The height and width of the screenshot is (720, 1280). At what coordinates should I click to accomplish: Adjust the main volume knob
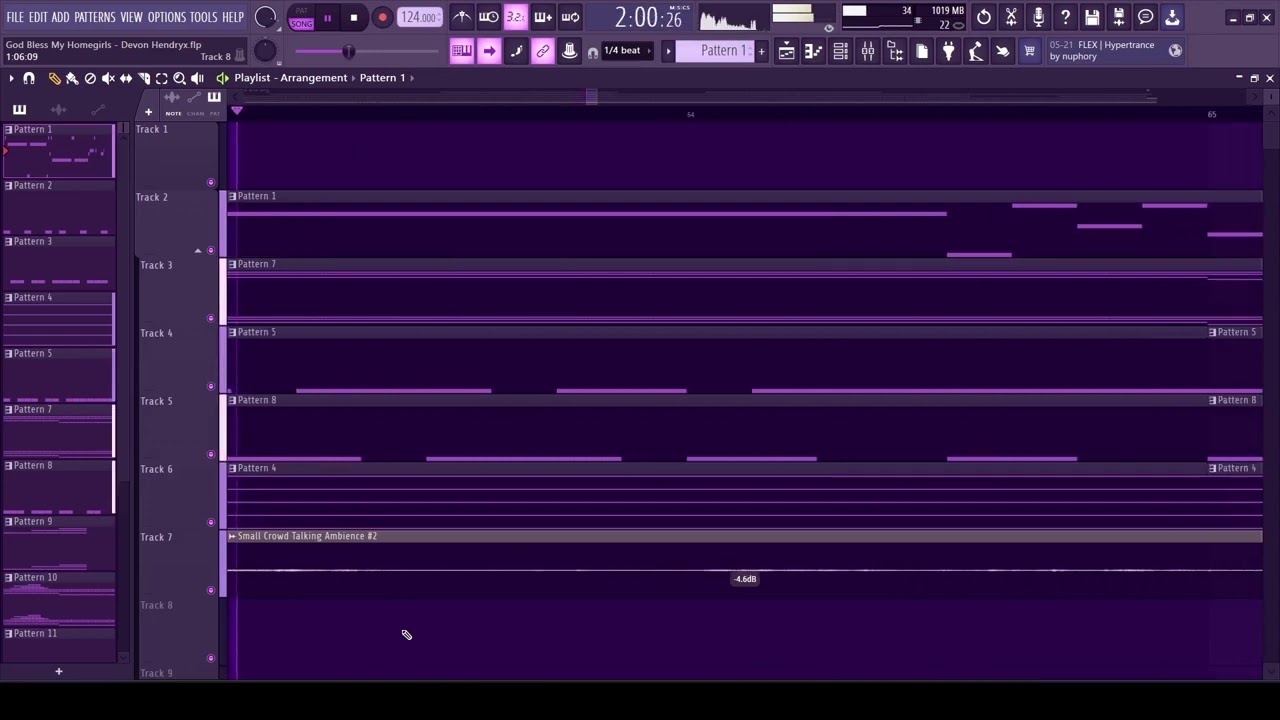(265, 17)
